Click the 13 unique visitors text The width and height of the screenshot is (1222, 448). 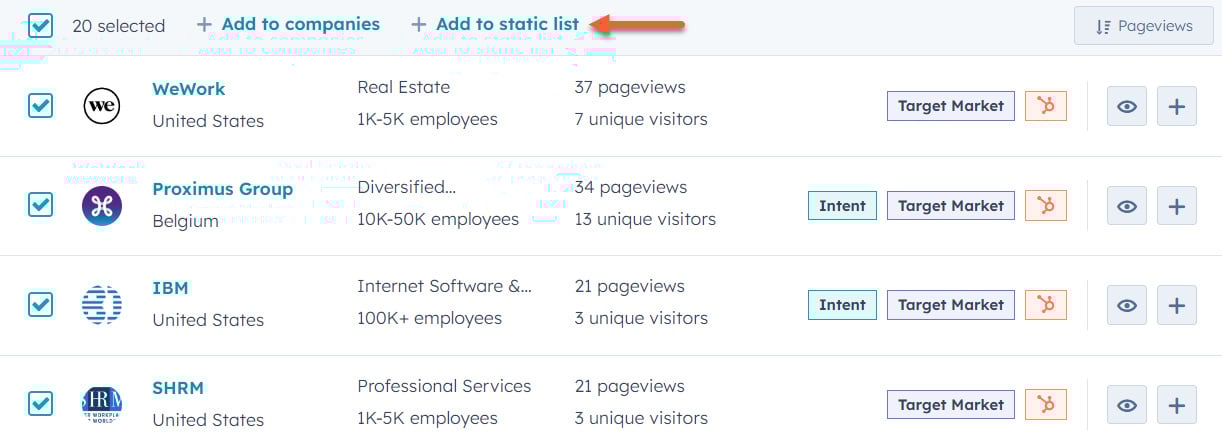pos(645,219)
